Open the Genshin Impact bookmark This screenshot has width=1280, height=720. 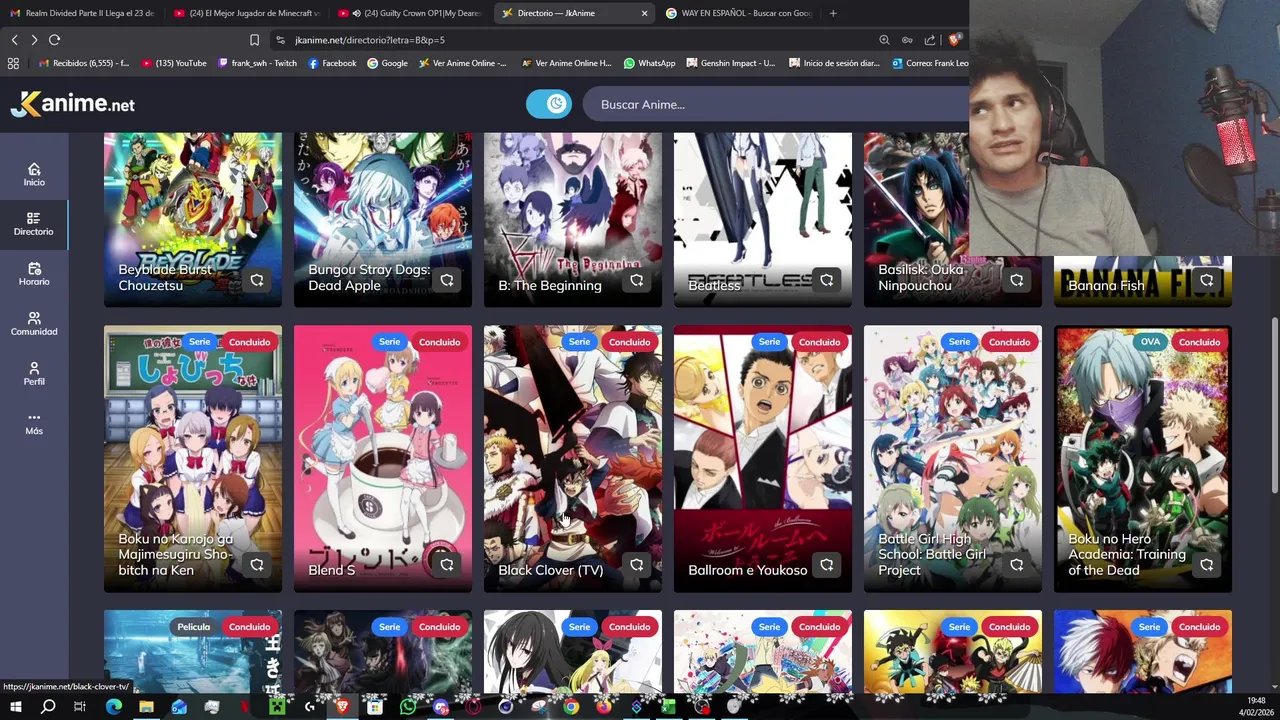tap(730, 63)
